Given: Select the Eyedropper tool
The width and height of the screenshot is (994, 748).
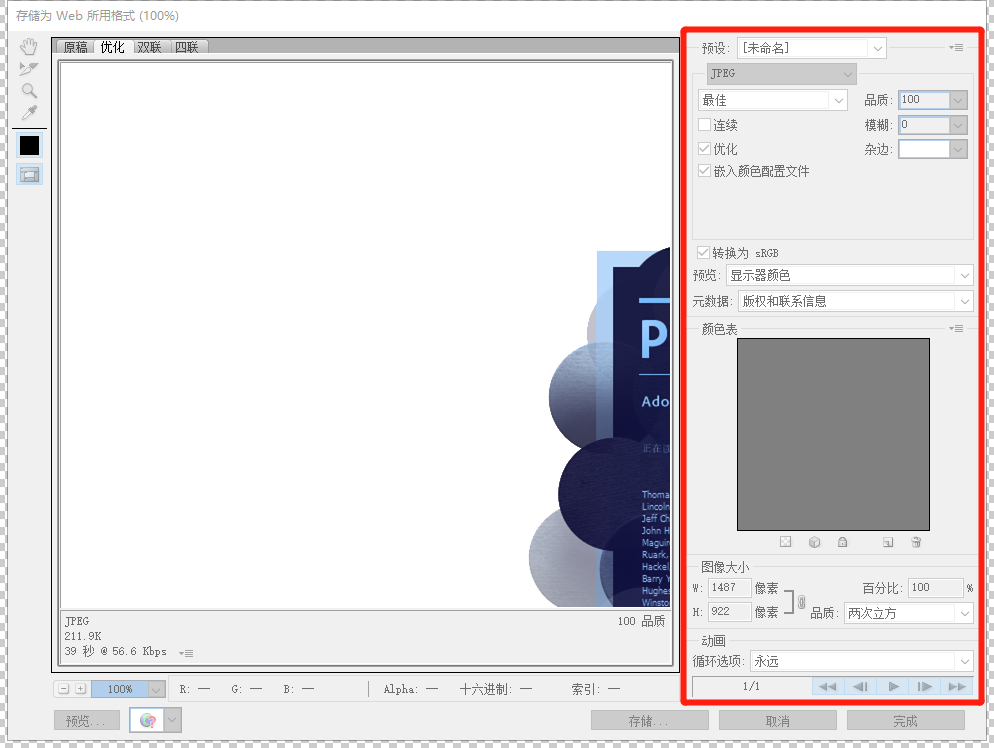Looking at the screenshot, I should 29,113.
